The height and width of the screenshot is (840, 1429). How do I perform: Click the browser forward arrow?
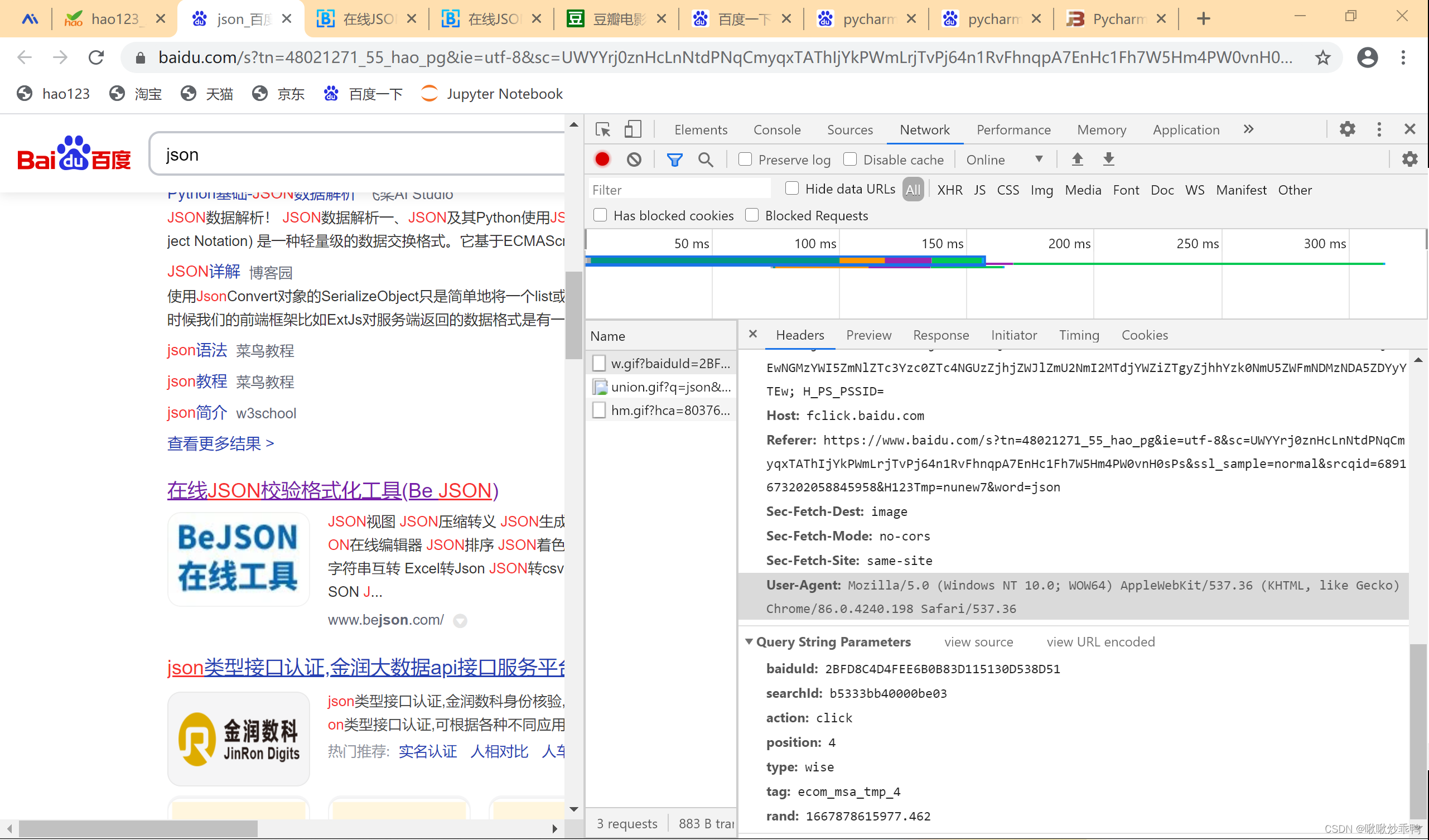point(60,57)
